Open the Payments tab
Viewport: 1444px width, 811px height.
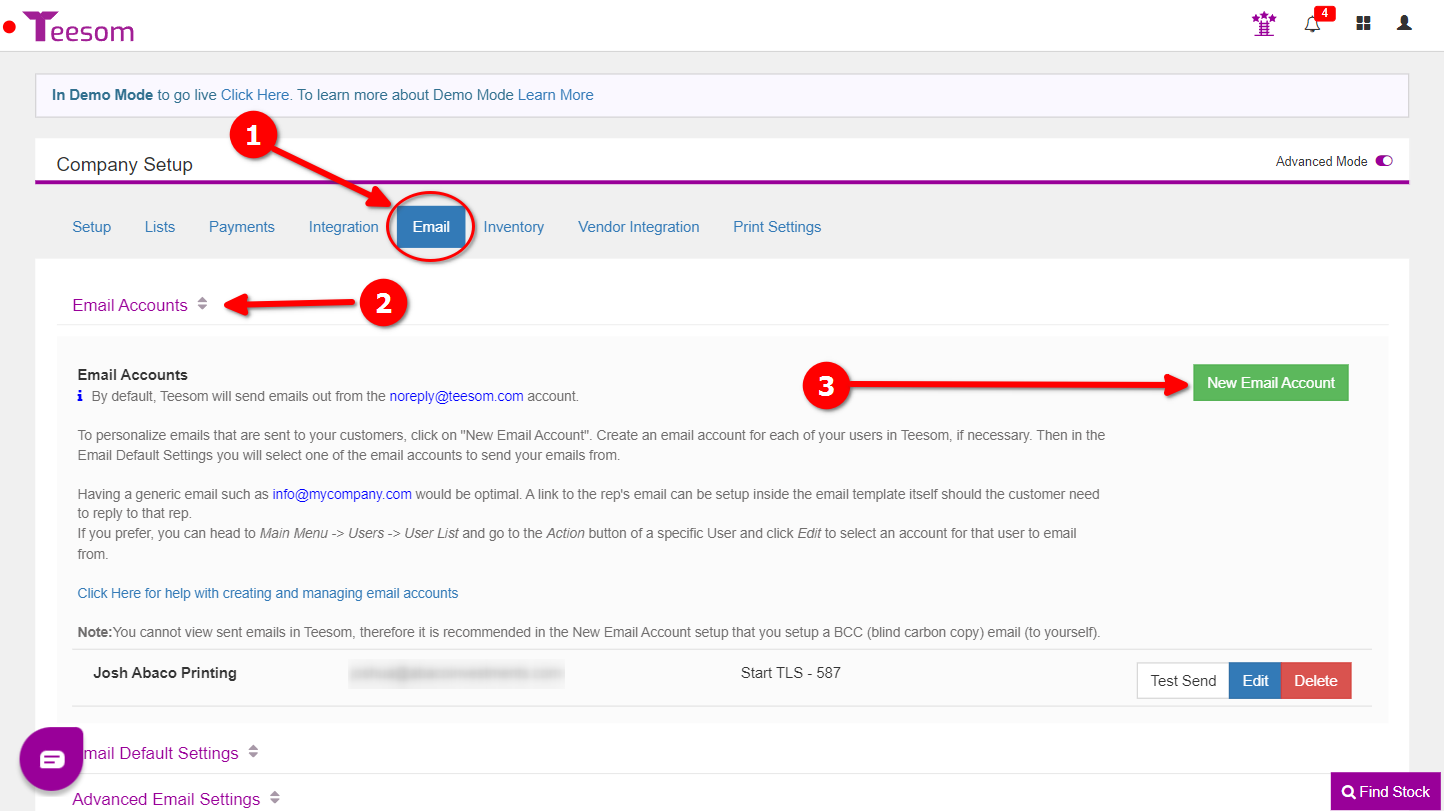242,227
